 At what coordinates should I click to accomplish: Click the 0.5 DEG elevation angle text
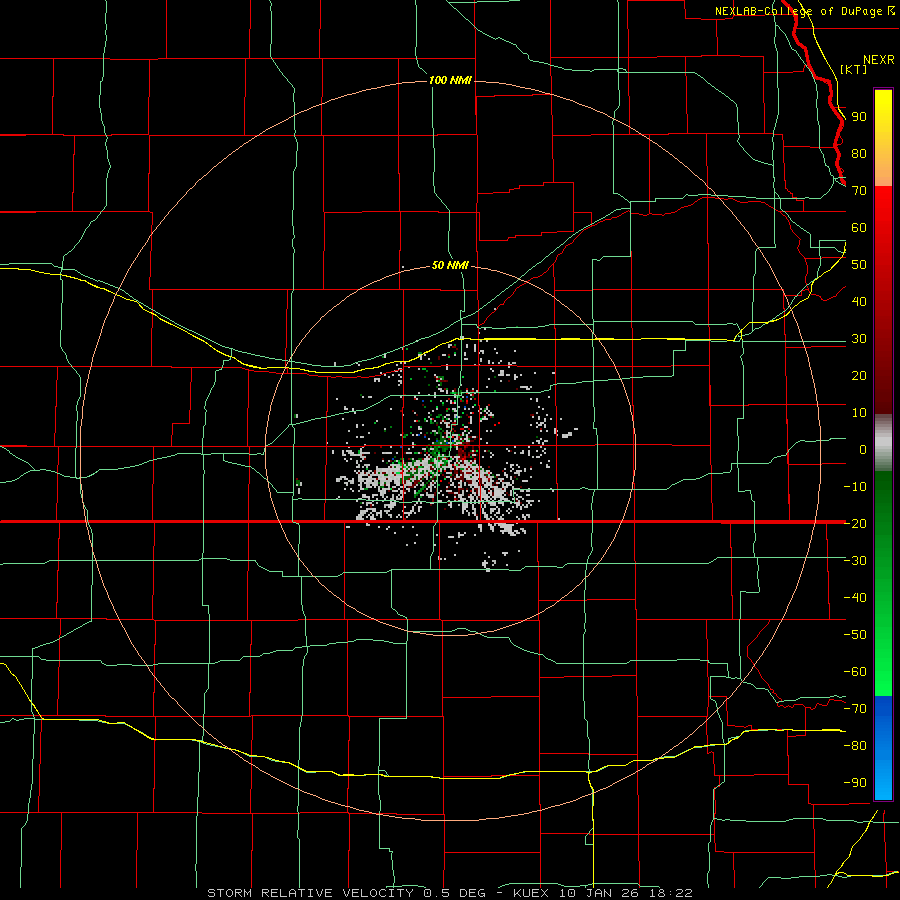click(455, 893)
